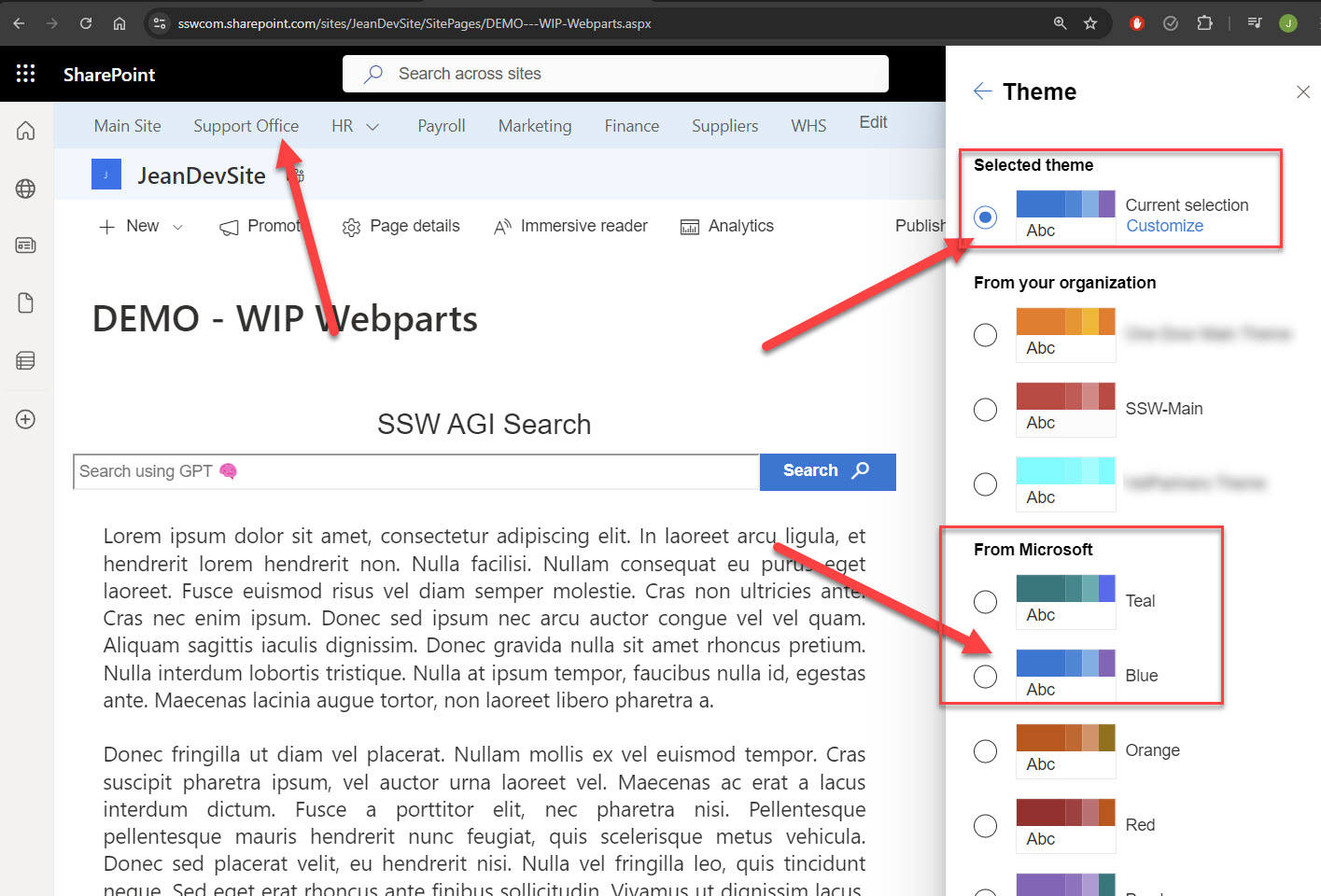Select the Teal theme radio button

click(x=985, y=602)
